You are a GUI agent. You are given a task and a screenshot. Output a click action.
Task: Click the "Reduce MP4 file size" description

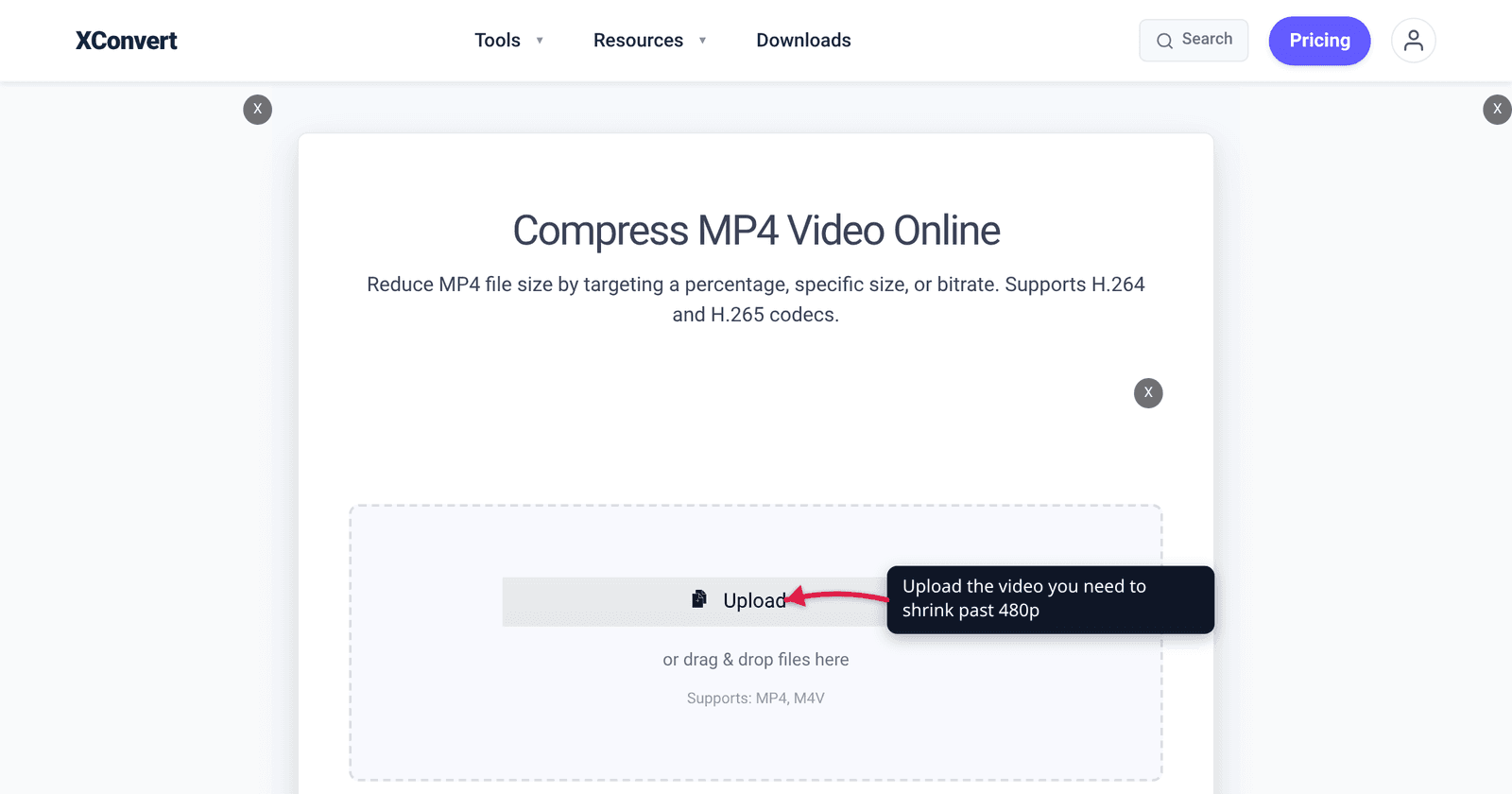click(756, 300)
